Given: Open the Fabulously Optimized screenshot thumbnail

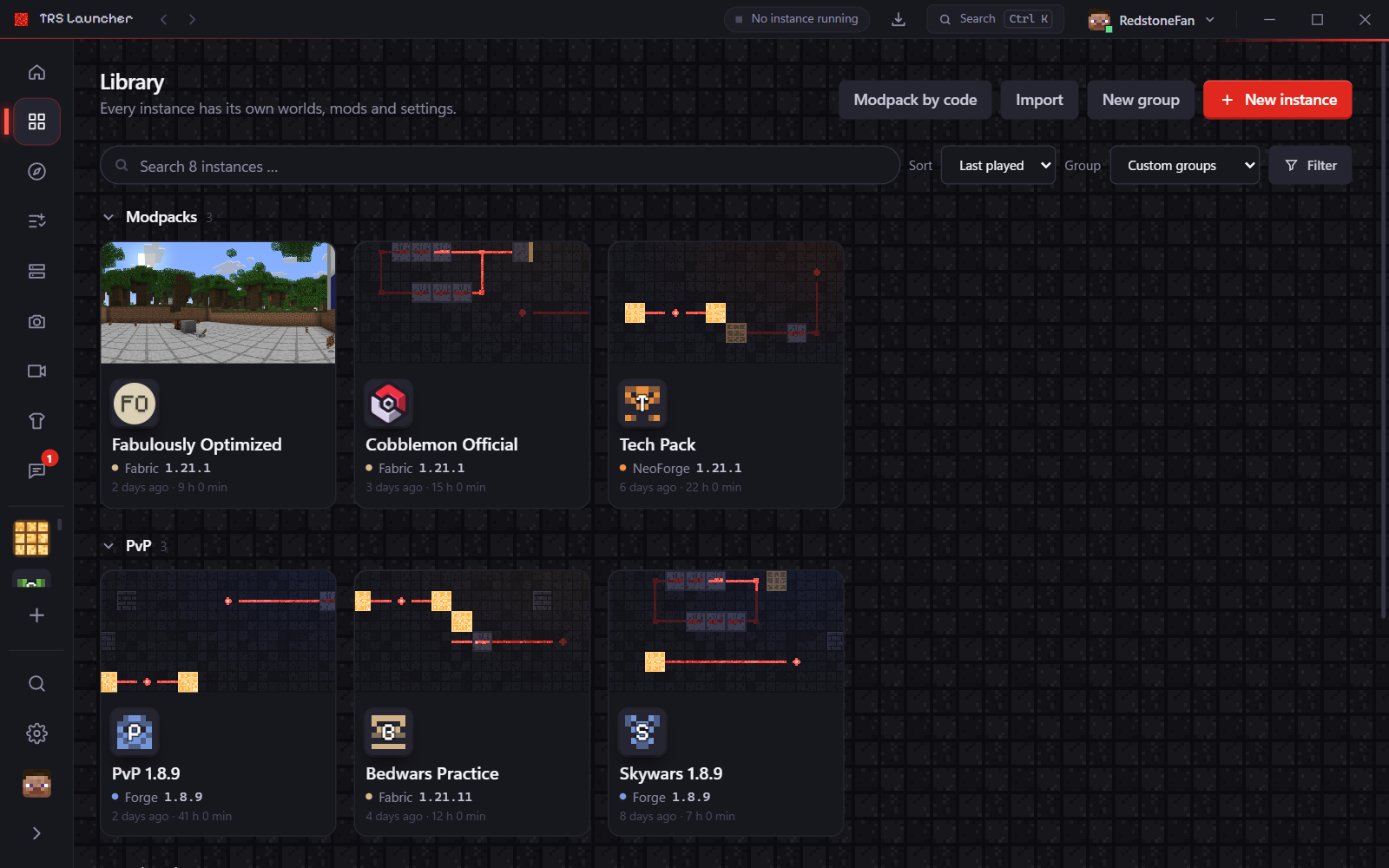Looking at the screenshot, I should (218, 303).
